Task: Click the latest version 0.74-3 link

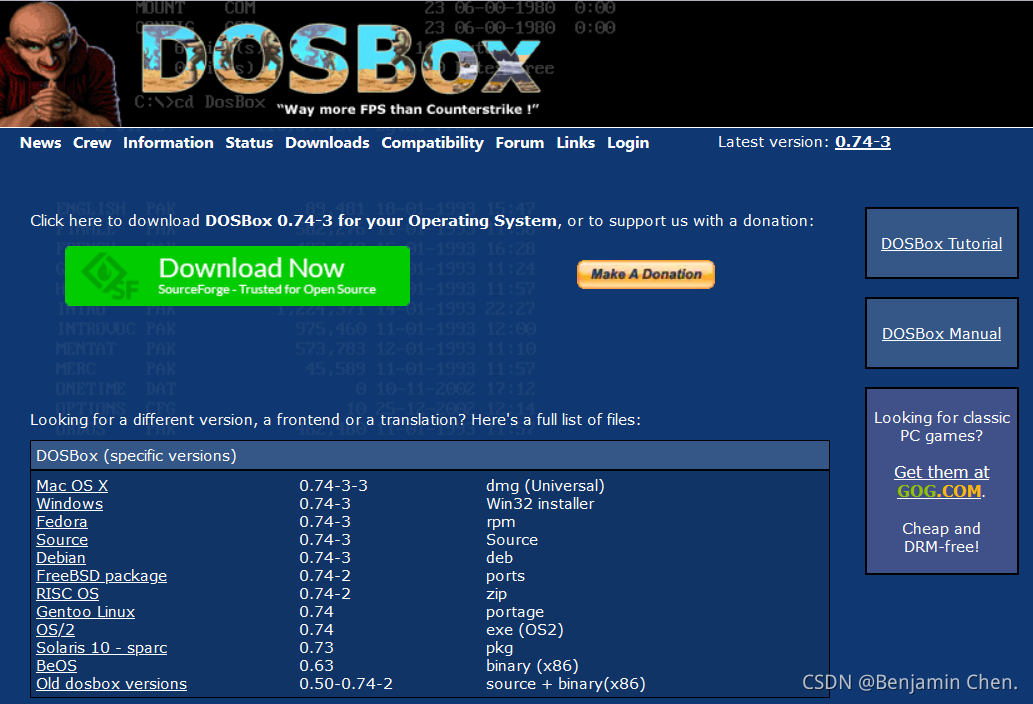Action: pyautogui.click(x=862, y=142)
